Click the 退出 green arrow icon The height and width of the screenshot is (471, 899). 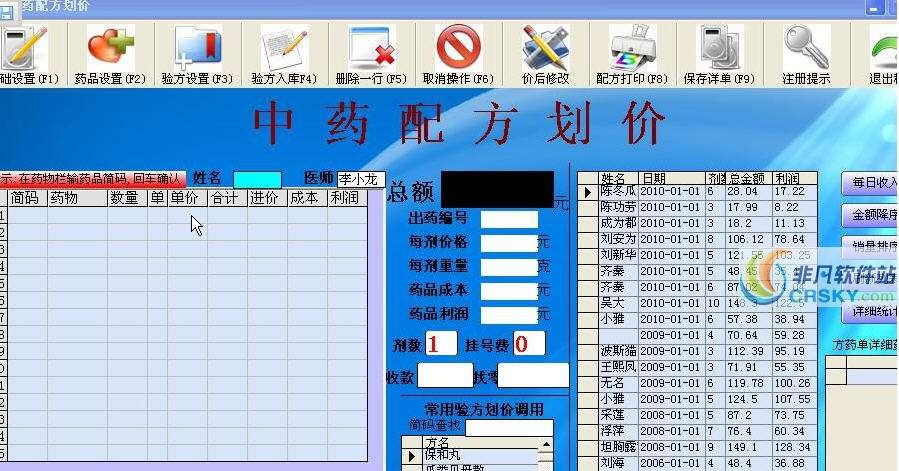pyautogui.click(x=884, y=47)
